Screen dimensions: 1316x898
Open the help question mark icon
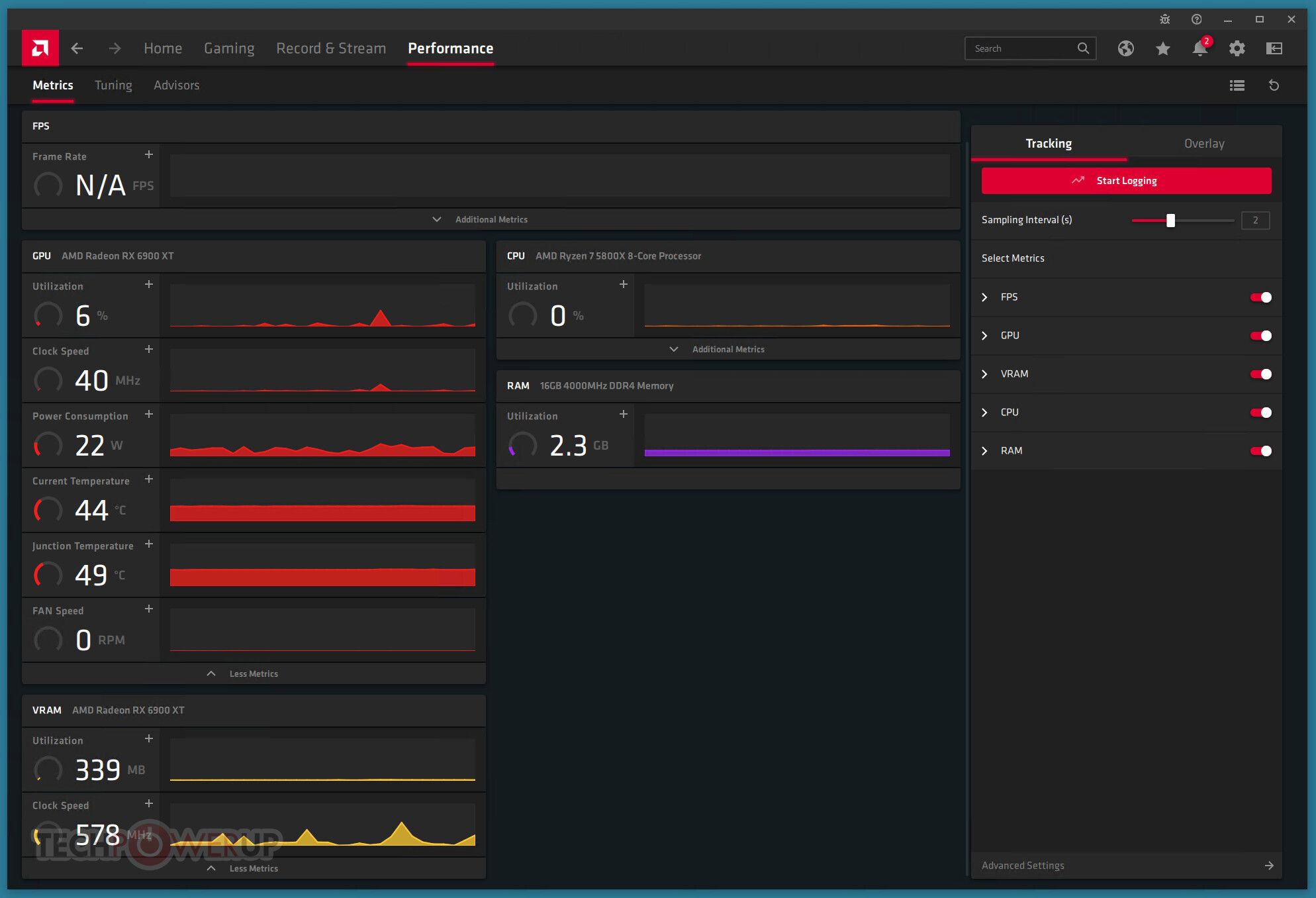click(1196, 19)
